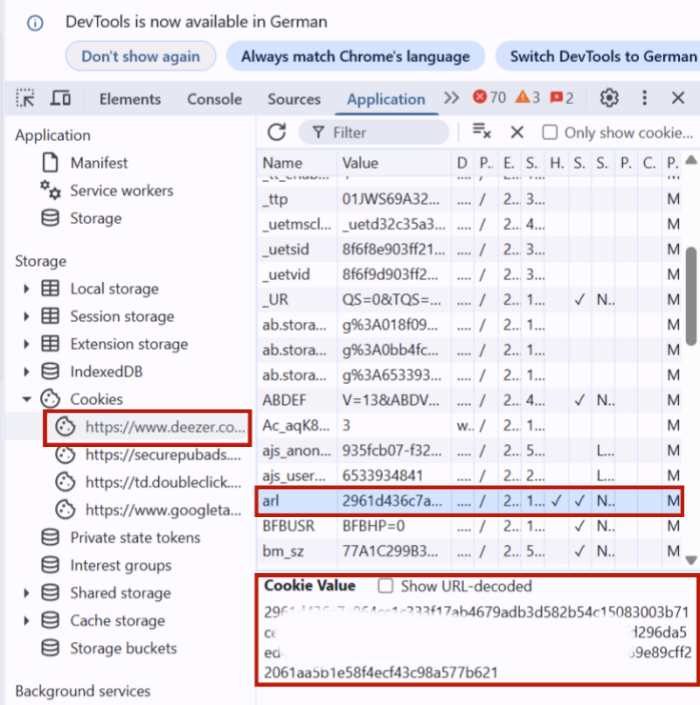Select the _ttp cookie row
This screenshot has width=700, height=705.
click(469, 199)
